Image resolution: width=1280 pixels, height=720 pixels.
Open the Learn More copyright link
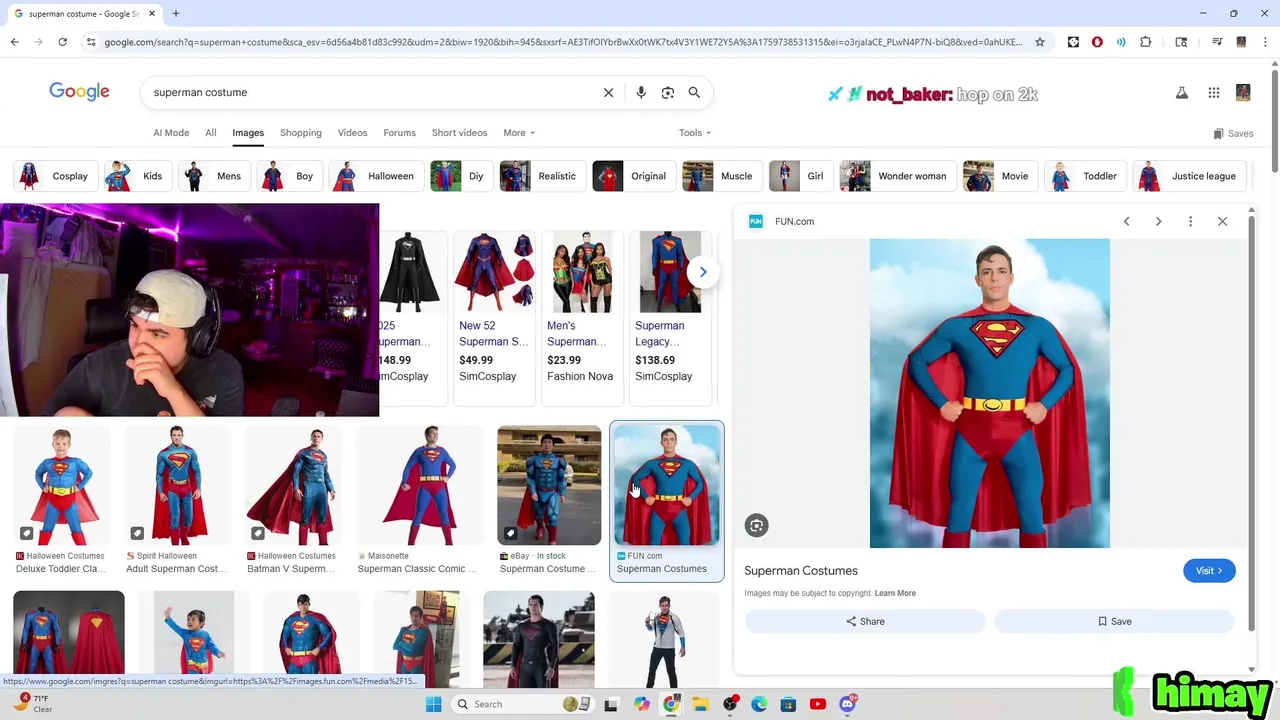click(x=895, y=593)
